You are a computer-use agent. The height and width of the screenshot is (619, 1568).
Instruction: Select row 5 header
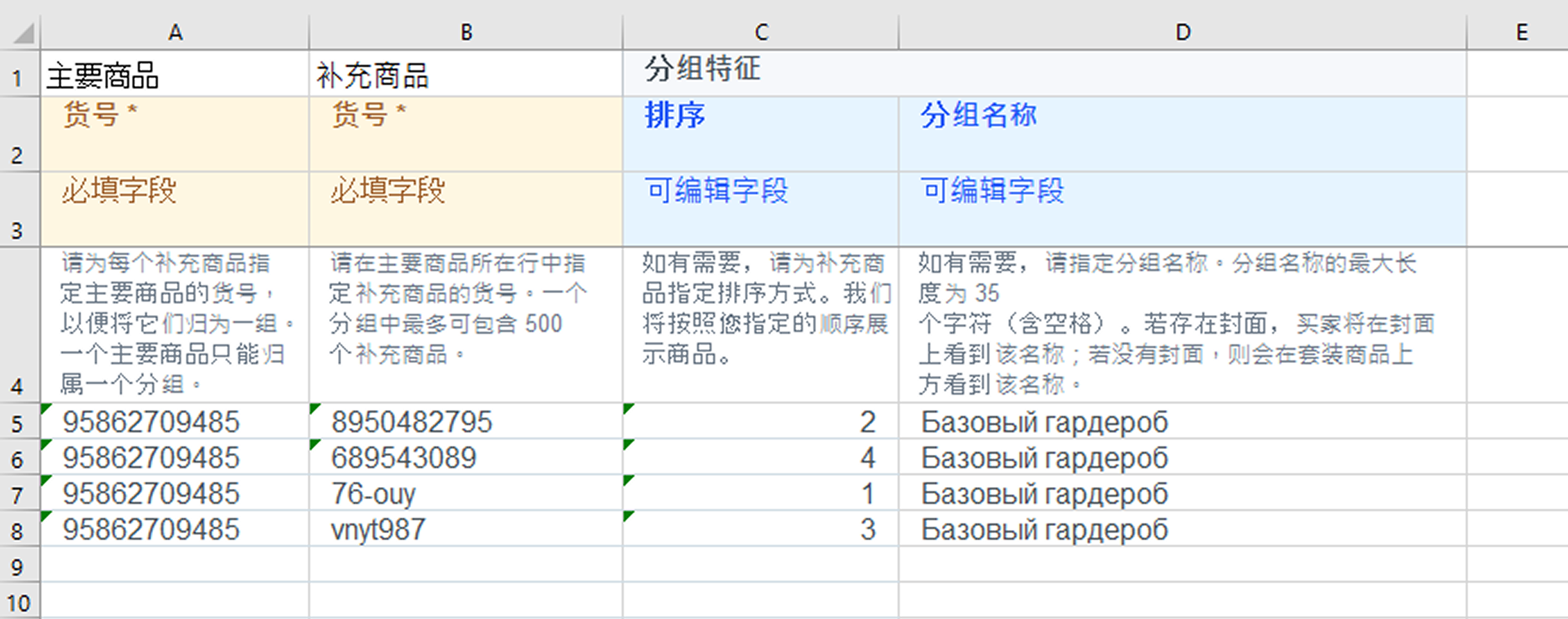coord(17,423)
